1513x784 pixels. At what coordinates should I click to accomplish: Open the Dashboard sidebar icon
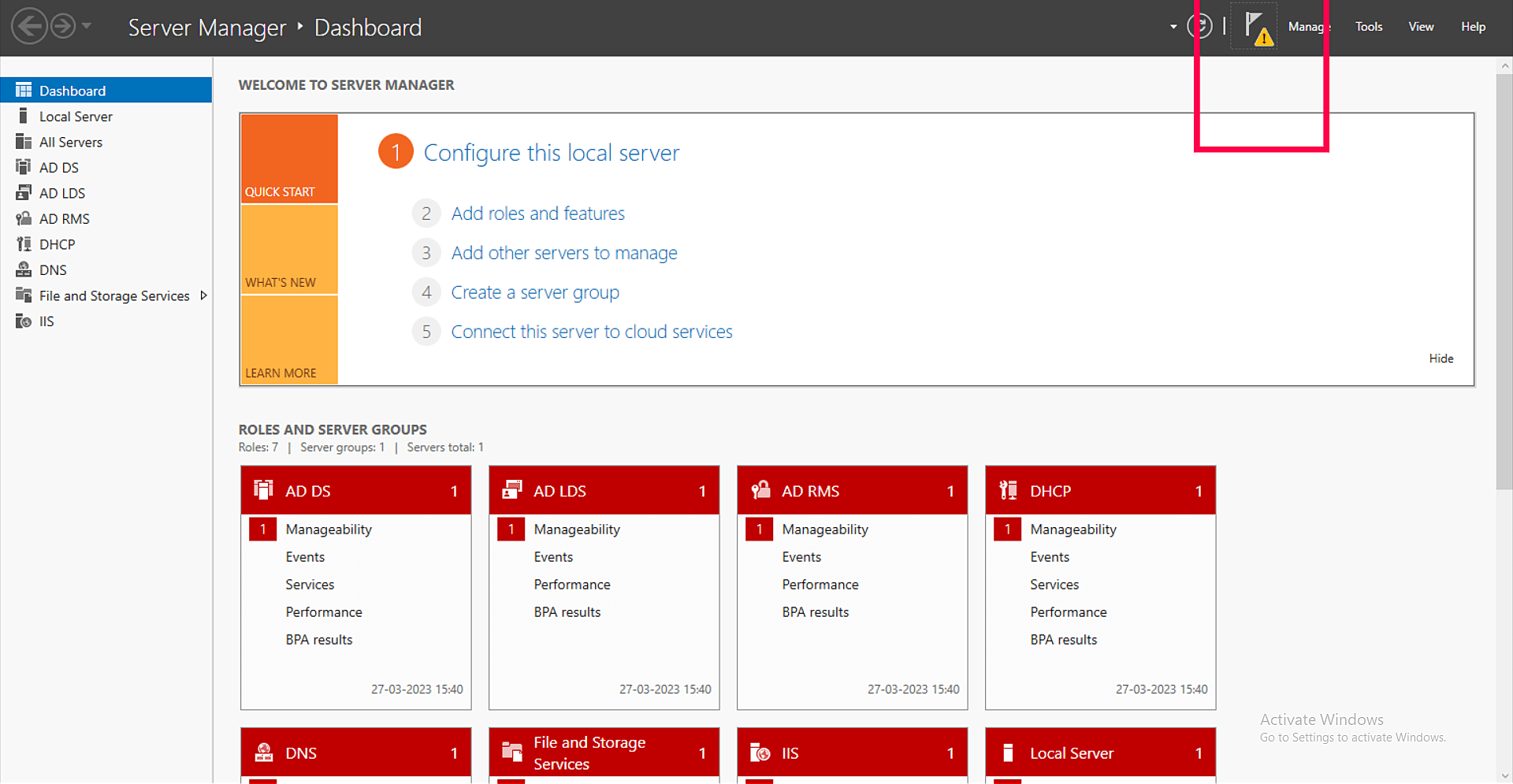(x=24, y=90)
